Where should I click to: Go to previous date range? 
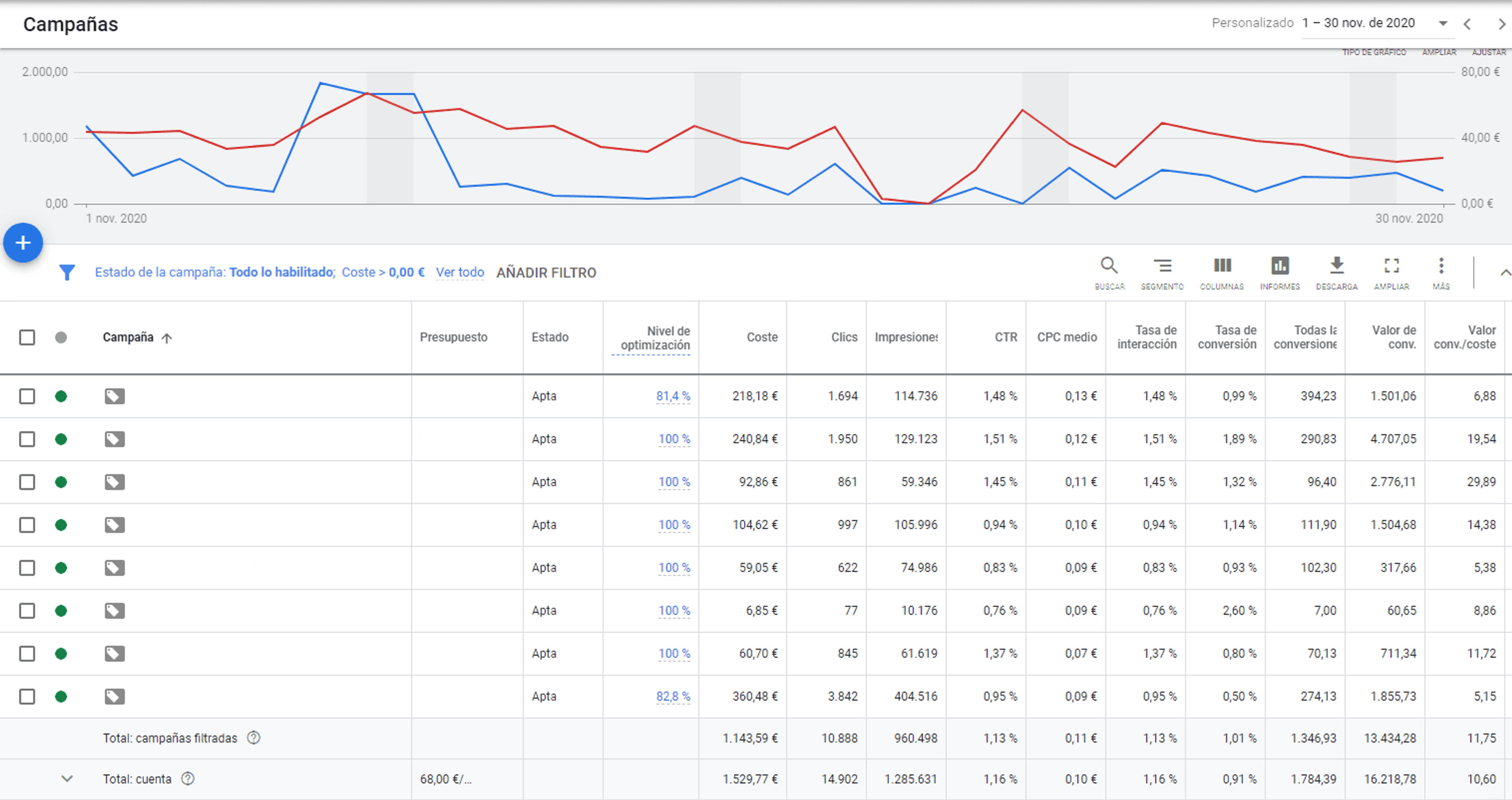click(1468, 24)
